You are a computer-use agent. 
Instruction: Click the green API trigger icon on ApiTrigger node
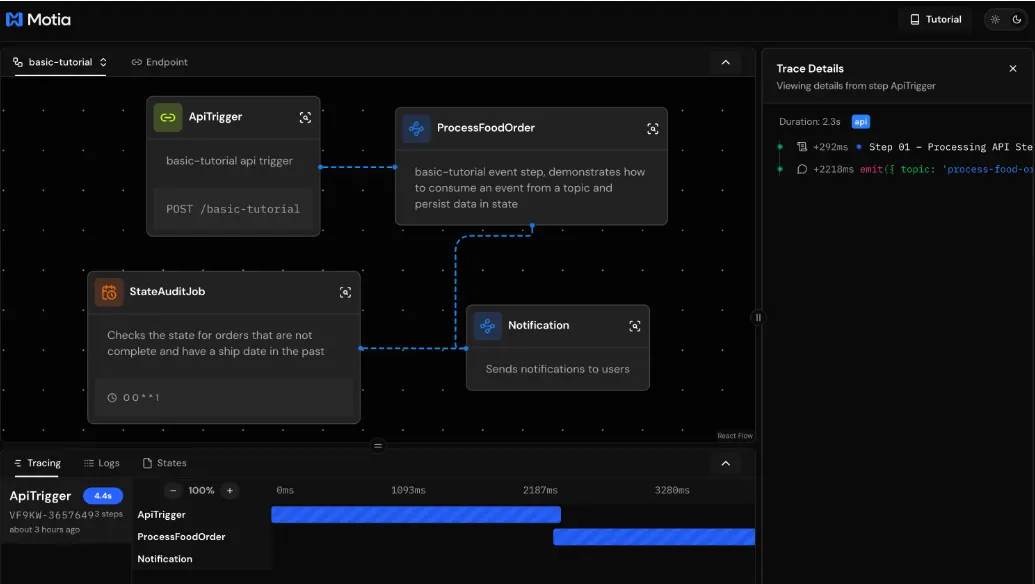point(166,117)
